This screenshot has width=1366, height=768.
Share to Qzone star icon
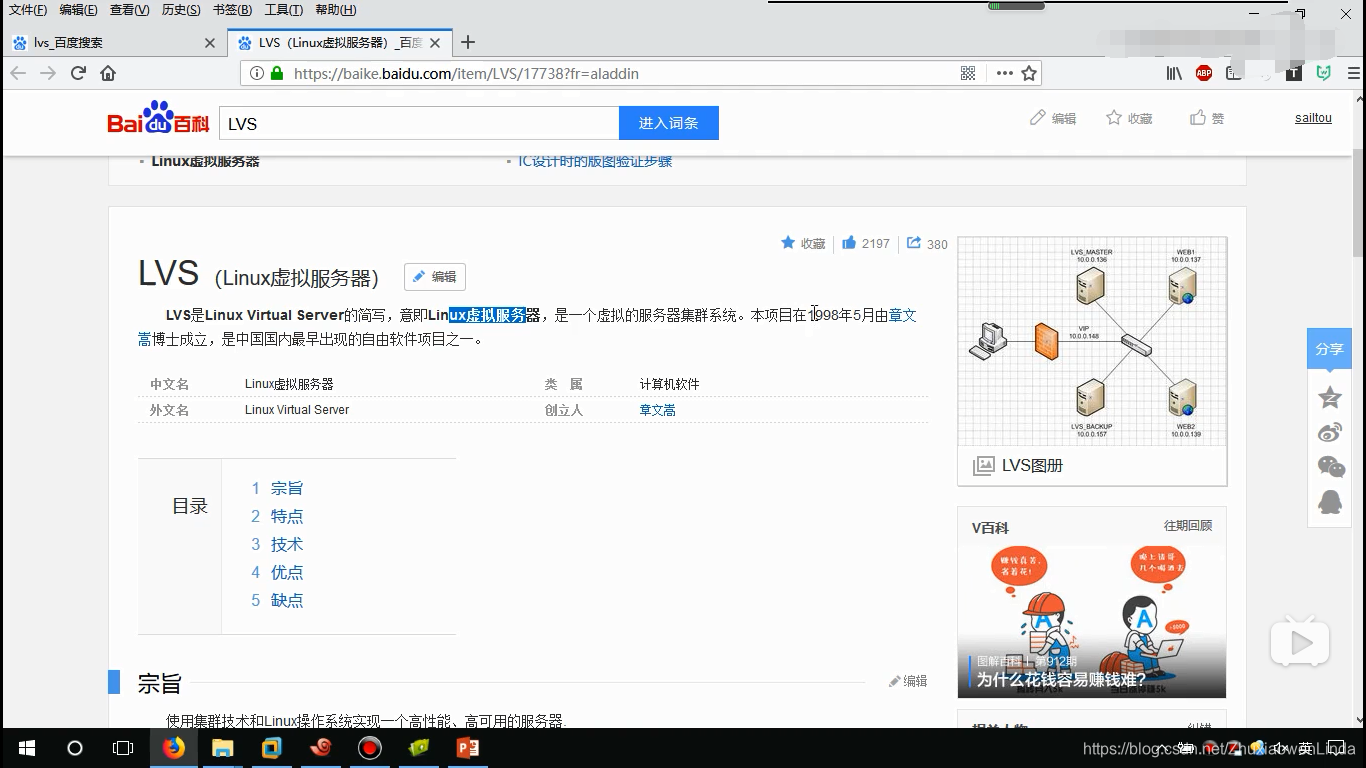point(1330,398)
